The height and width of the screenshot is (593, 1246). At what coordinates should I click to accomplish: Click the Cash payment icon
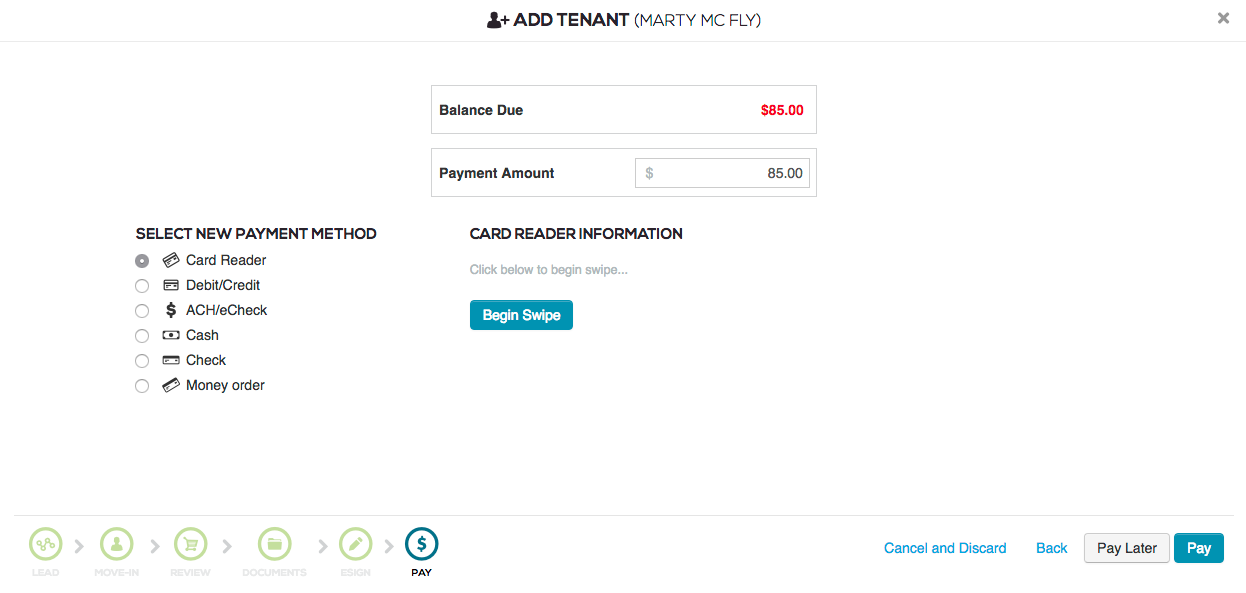coord(169,335)
